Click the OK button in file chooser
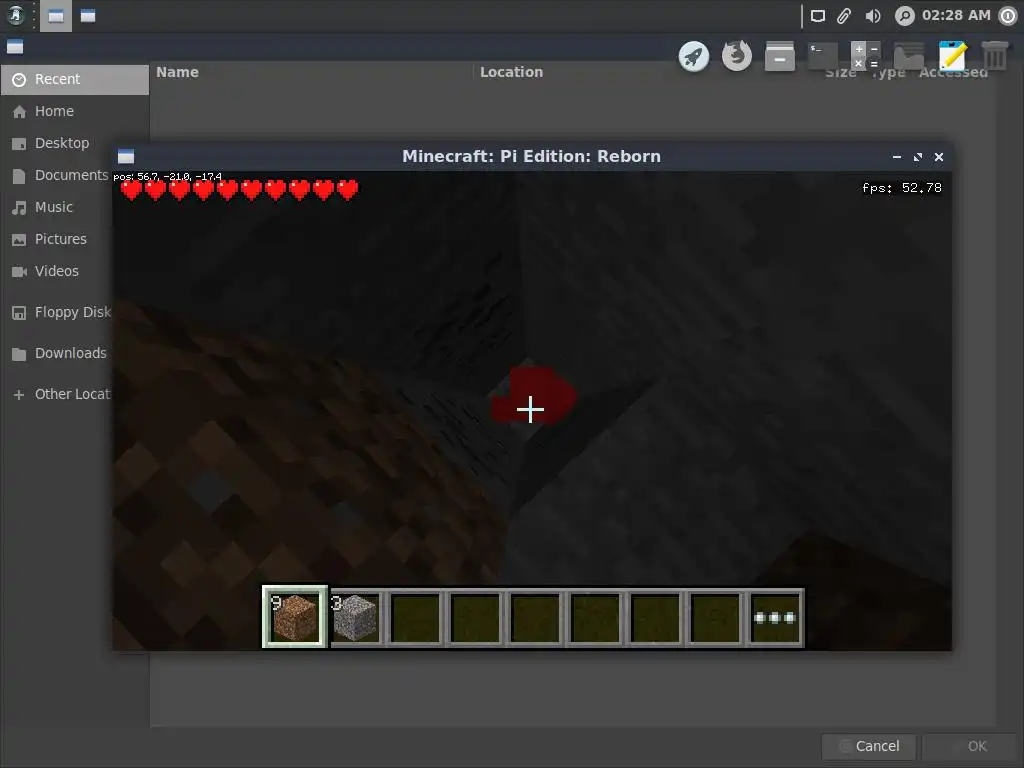This screenshot has width=1024, height=768. coord(968,746)
